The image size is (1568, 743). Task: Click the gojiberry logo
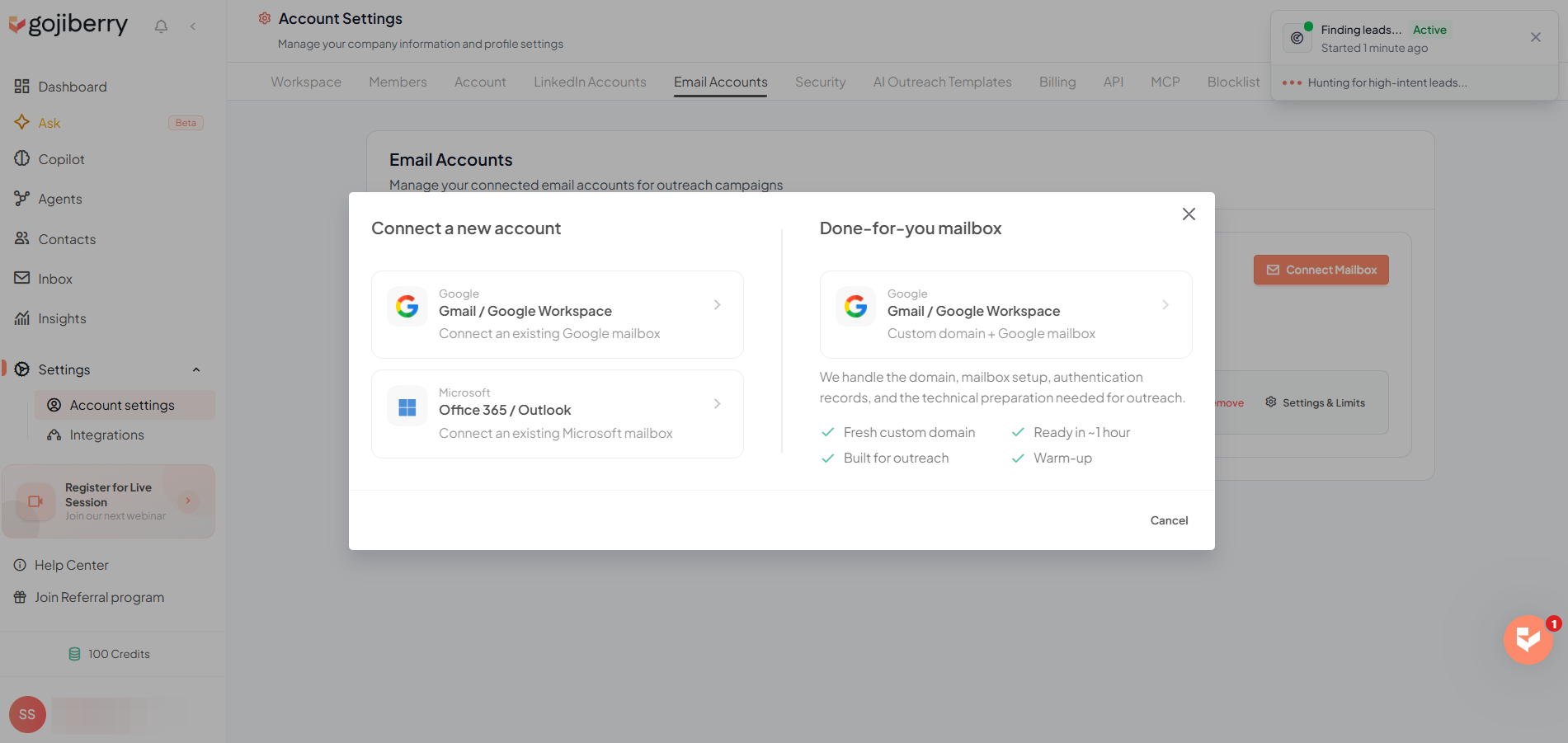(x=68, y=25)
